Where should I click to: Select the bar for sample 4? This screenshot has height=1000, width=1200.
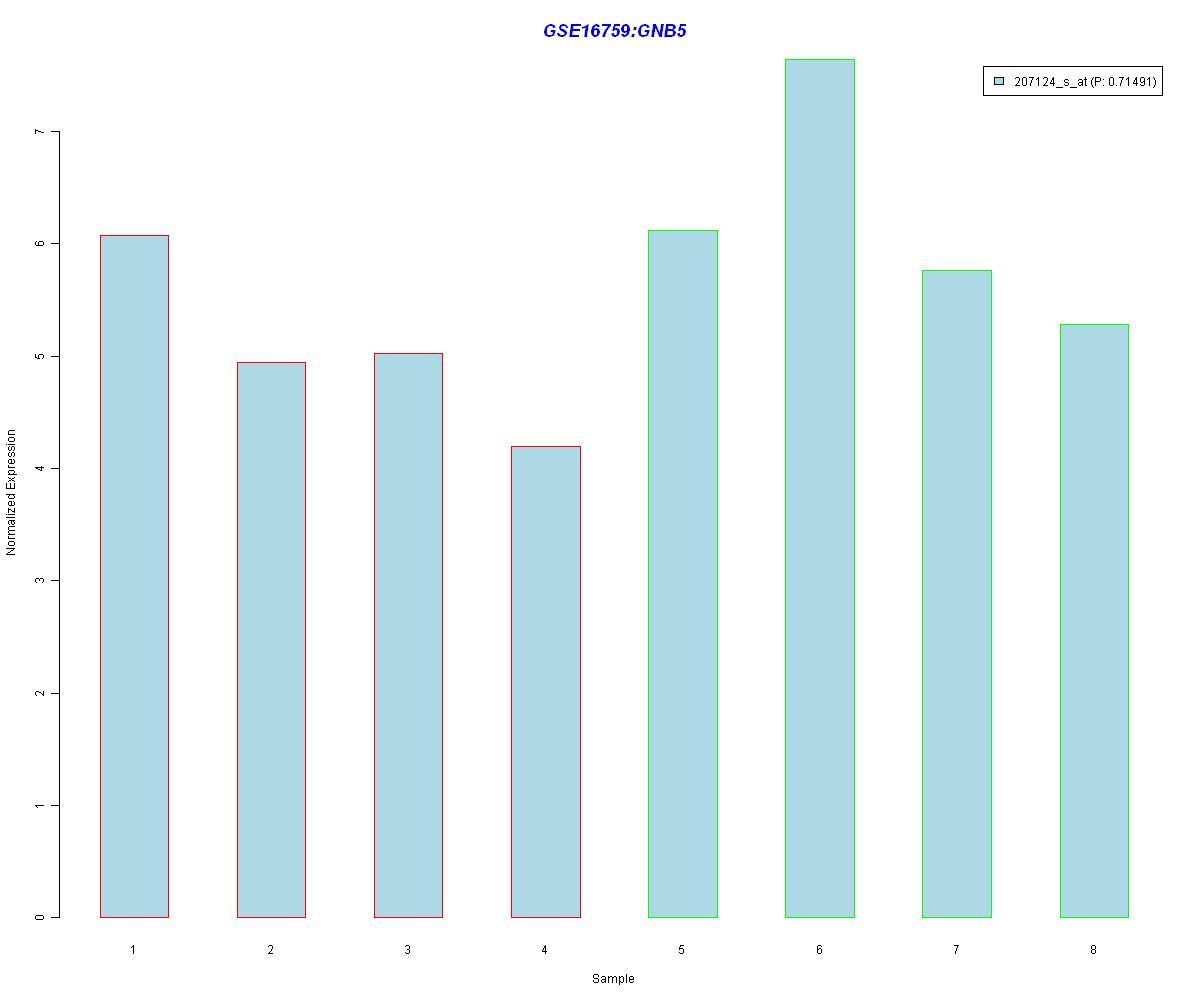tap(545, 682)
